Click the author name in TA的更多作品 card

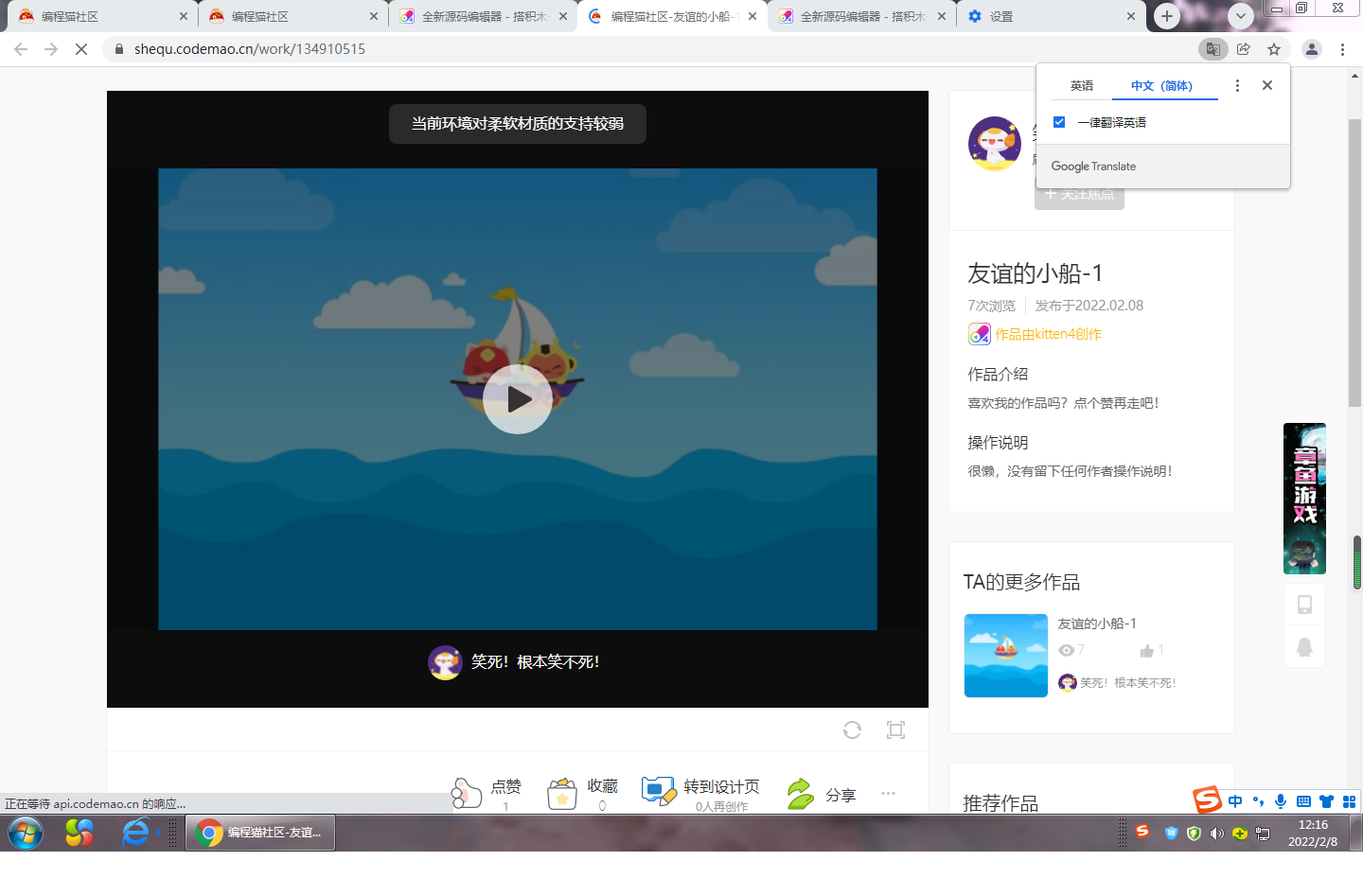[1128, 682]
